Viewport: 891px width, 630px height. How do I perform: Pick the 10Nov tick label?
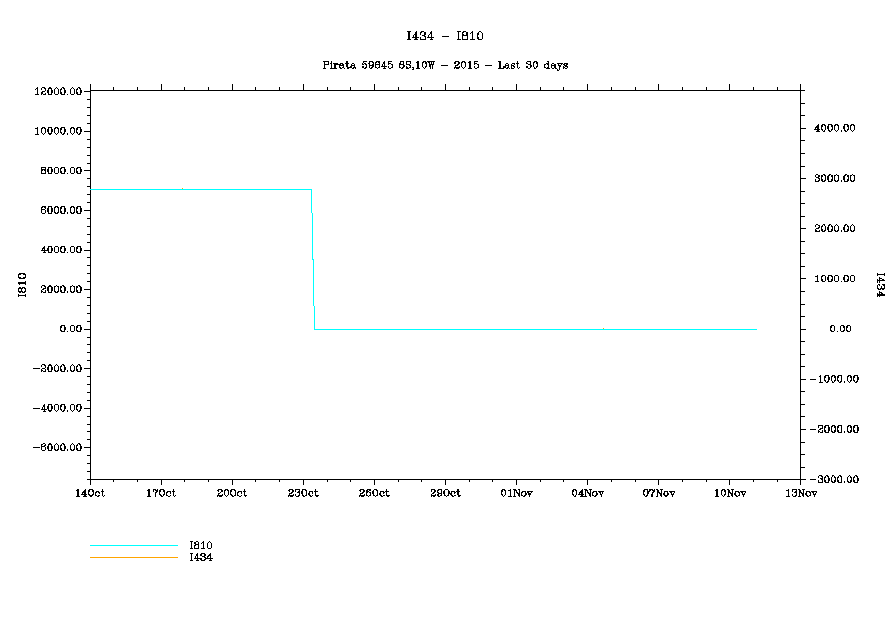tap(729, 493)
